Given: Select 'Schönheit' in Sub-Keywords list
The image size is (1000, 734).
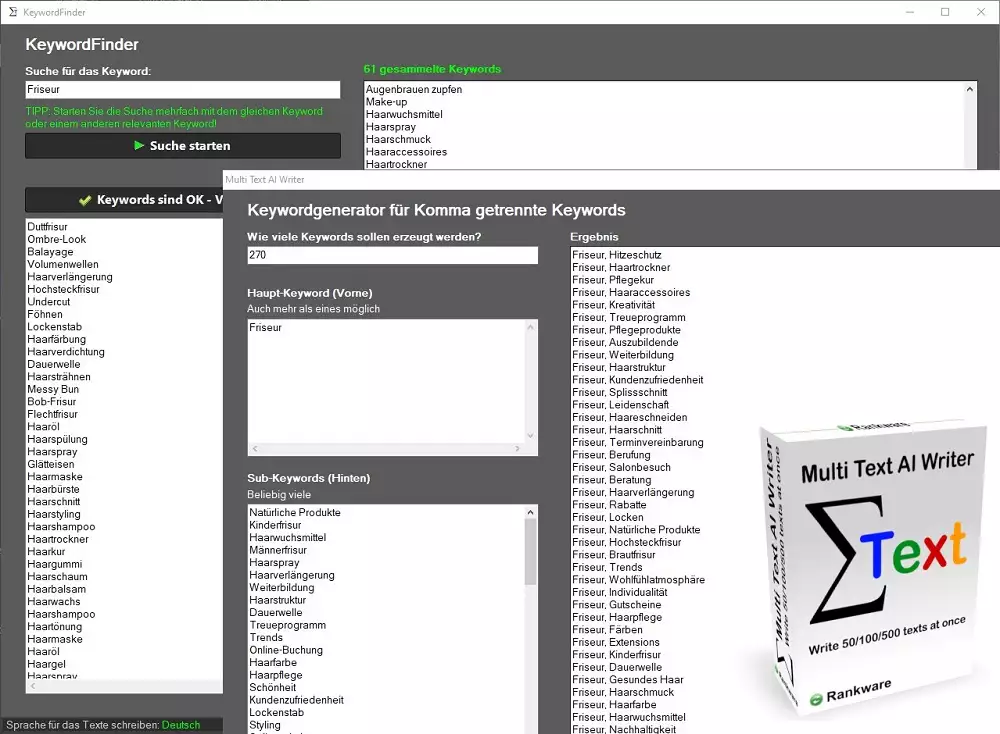Looking at the screenshot, I should tap(272, 687).
